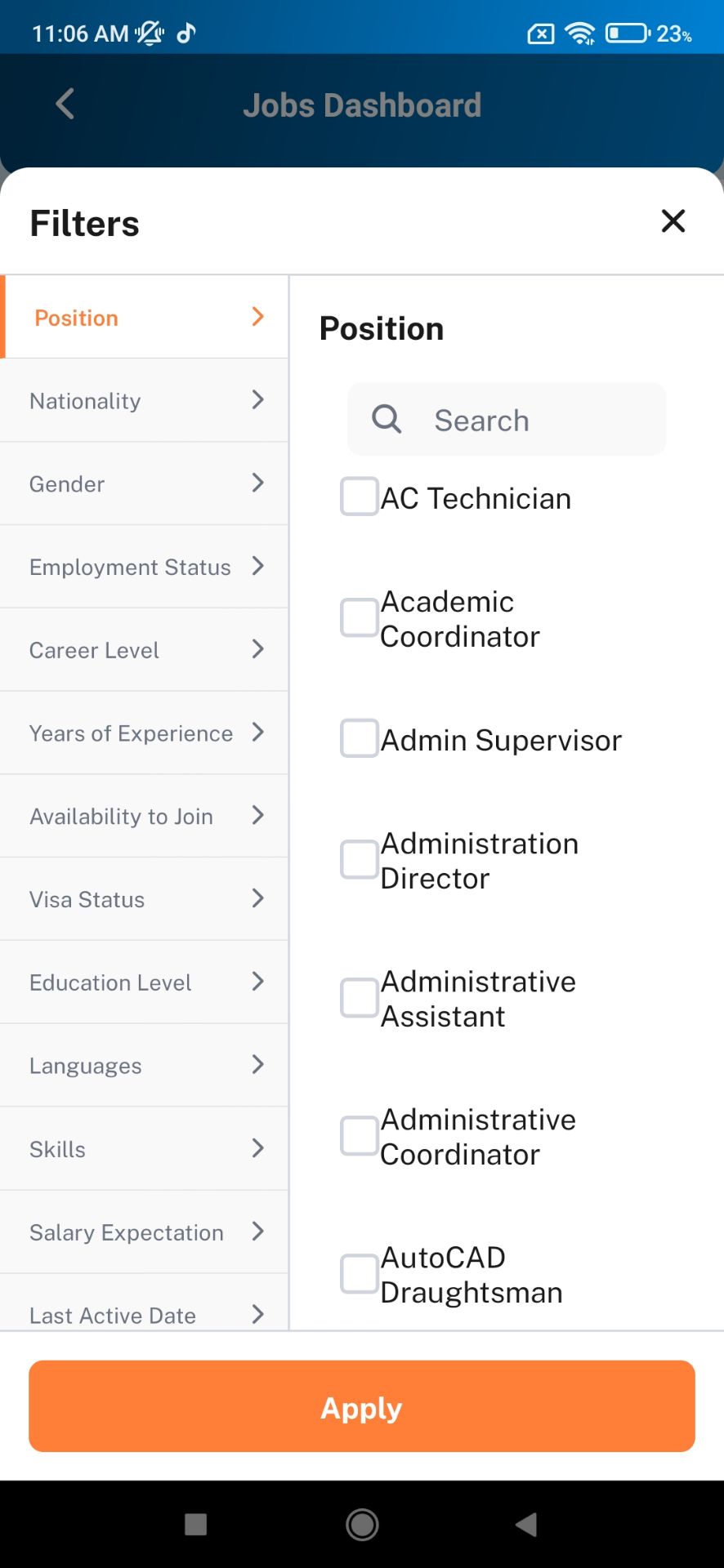Open Visa Status filter via its chevron
This screenshot has width=724, height=1568.
coord(258,898)
